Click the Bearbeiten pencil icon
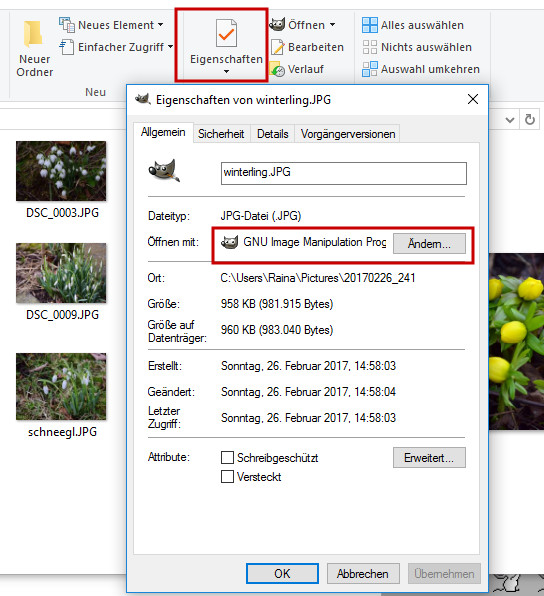The width and height of the screenshot is (544, 596). (x=278, y=47)
